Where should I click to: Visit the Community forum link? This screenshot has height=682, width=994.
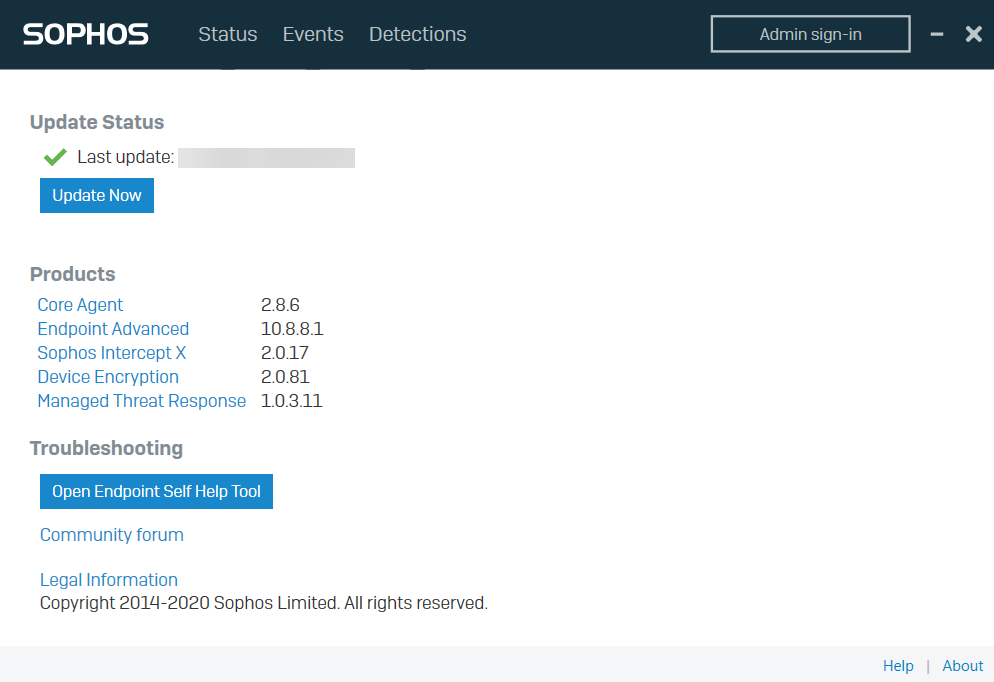(x=112, y=535)
